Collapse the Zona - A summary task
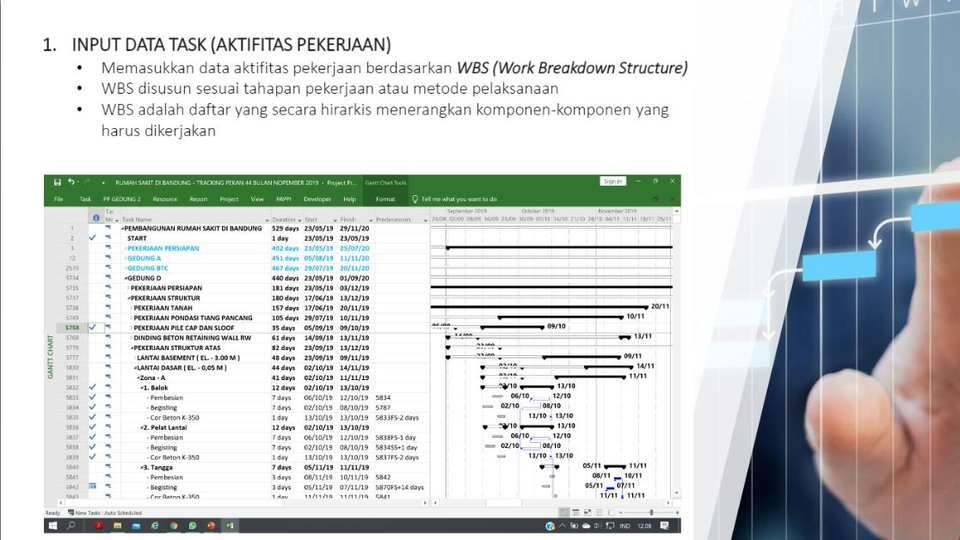Screen dimensions: 960x540 138,378
